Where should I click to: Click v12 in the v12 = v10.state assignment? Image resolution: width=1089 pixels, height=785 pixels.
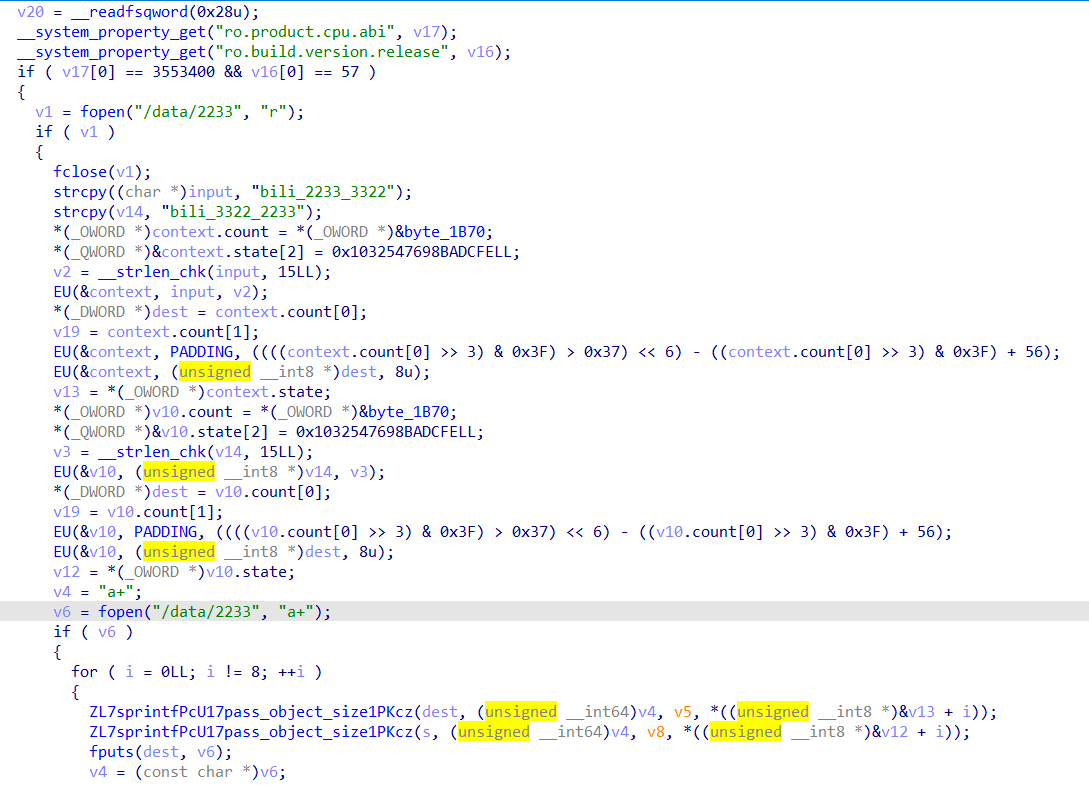pyautogui.click(x=67, y=572)
